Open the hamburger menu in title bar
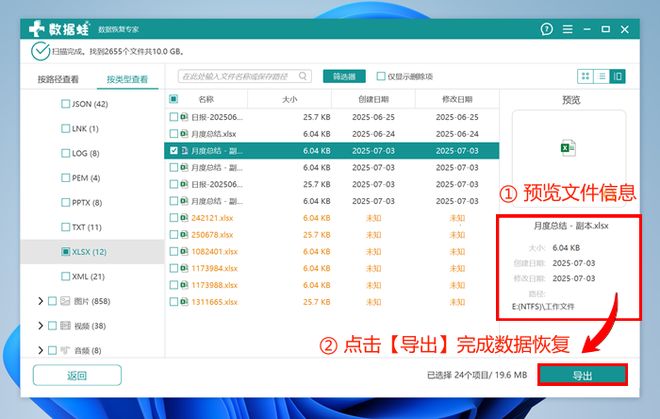This screenshot has width=660, height=419. coord(567,29)
